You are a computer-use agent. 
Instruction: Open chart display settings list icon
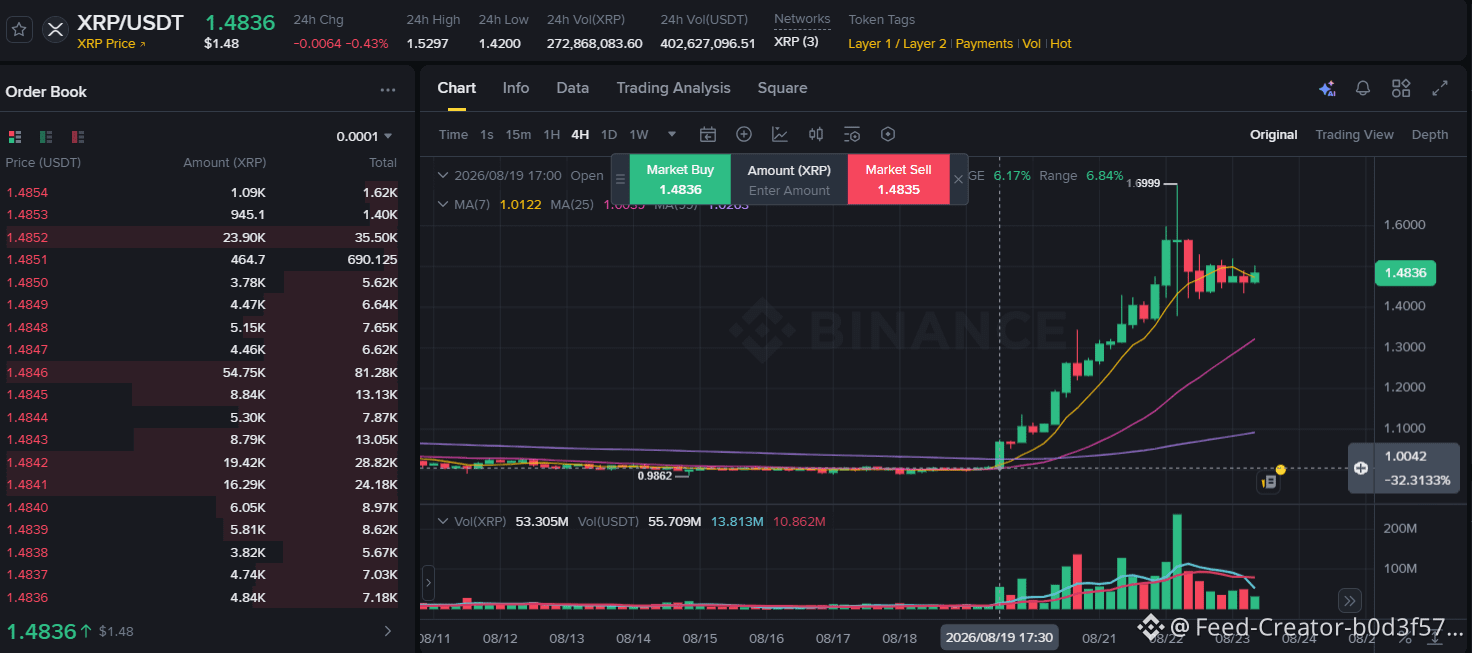(x=852, y=134)
